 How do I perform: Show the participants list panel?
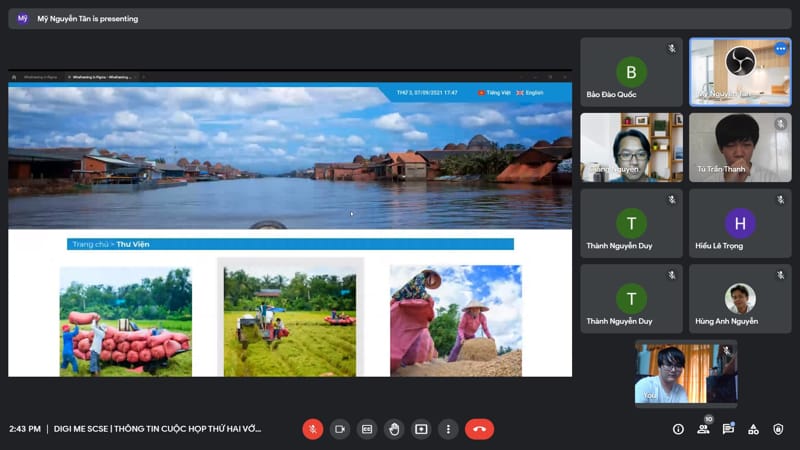point(703,429)
